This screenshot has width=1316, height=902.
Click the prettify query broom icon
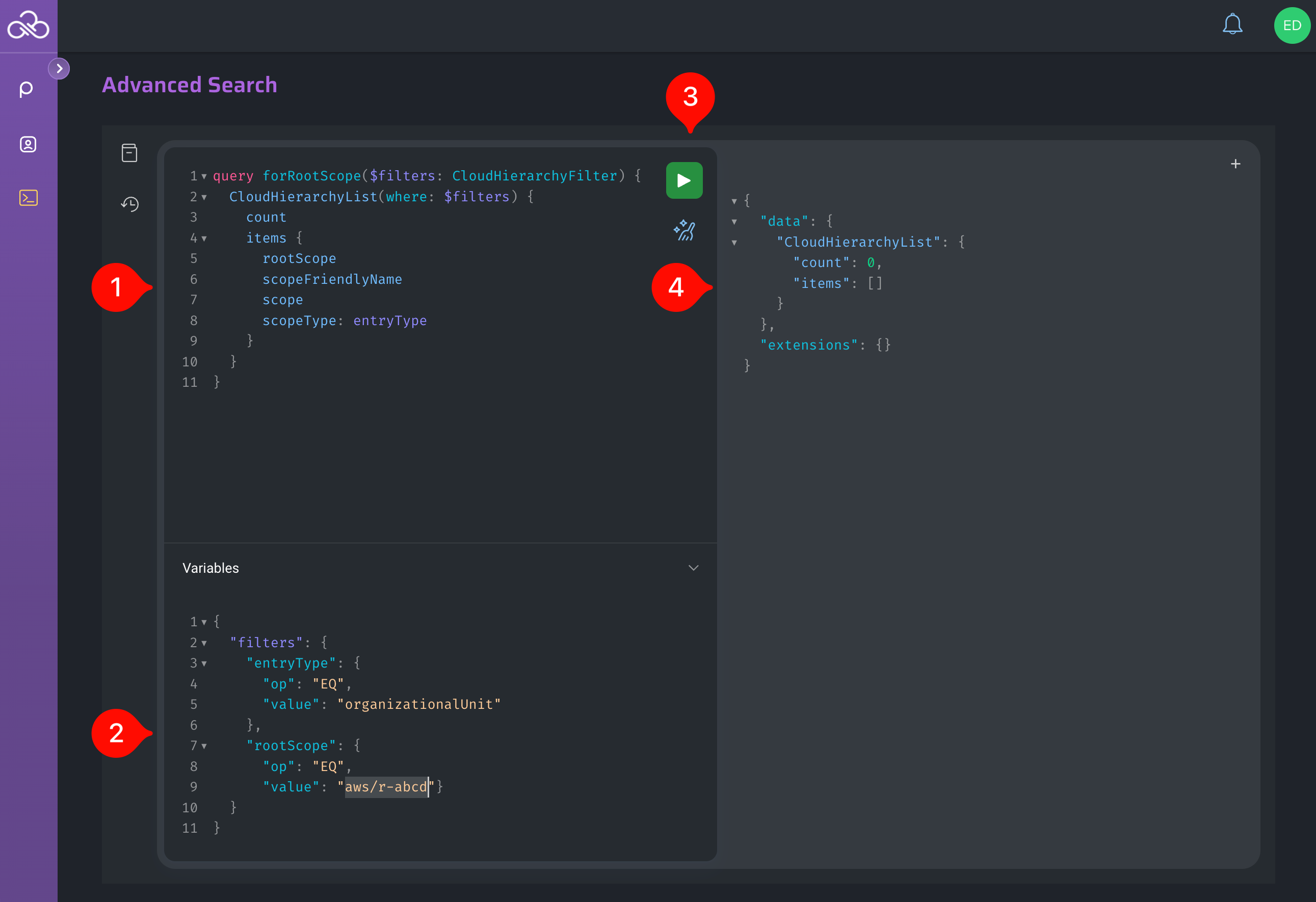point(684,230)
